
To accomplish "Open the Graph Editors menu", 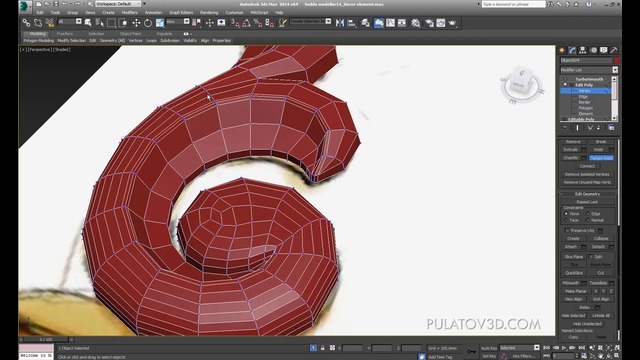I will (181, 13).
